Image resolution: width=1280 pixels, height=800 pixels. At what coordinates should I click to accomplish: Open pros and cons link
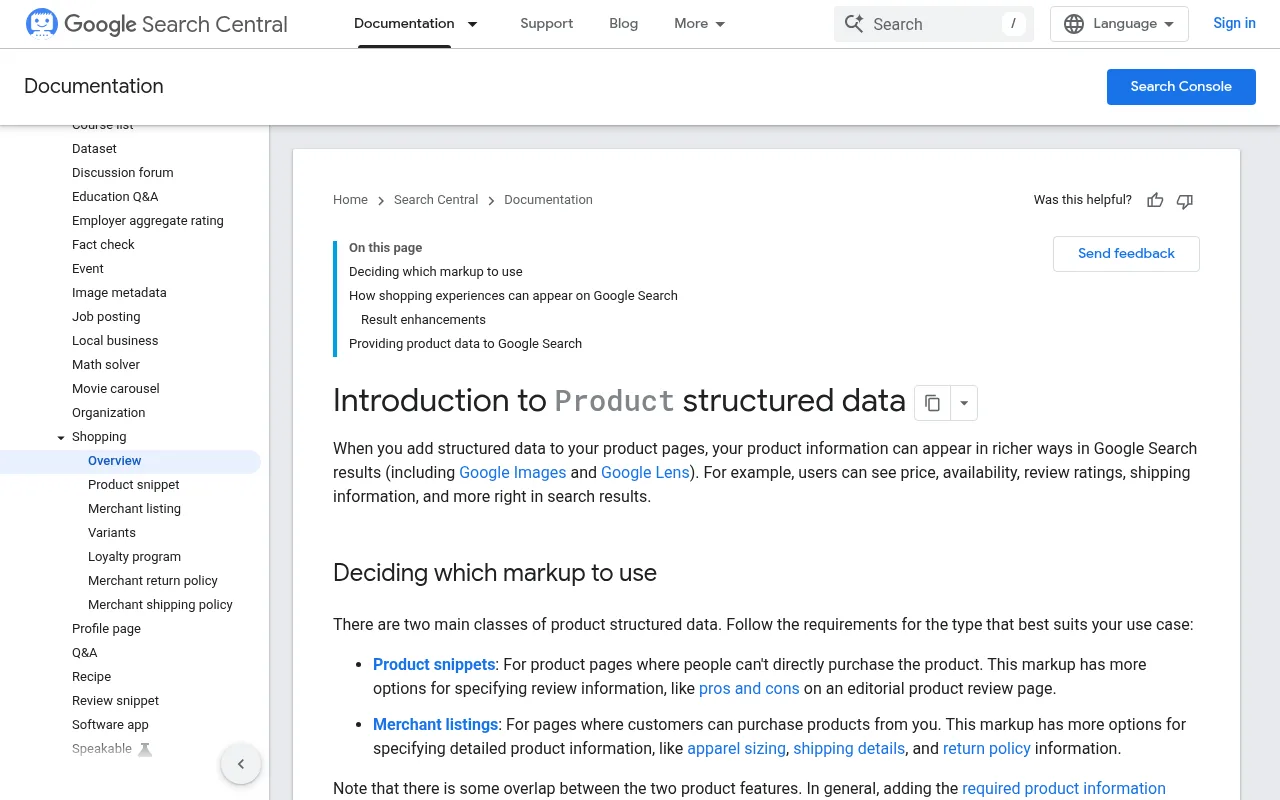pos(749,689)
